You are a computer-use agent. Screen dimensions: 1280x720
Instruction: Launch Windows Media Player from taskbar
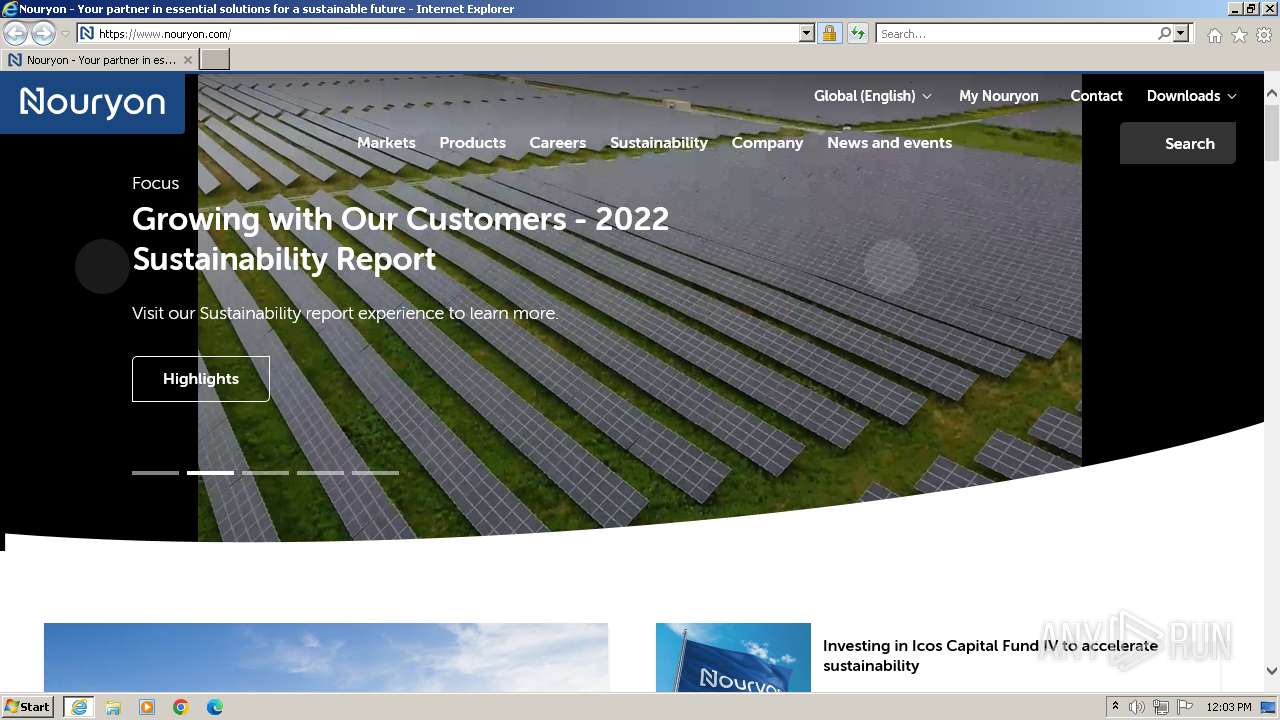click(x=147, y=707)
